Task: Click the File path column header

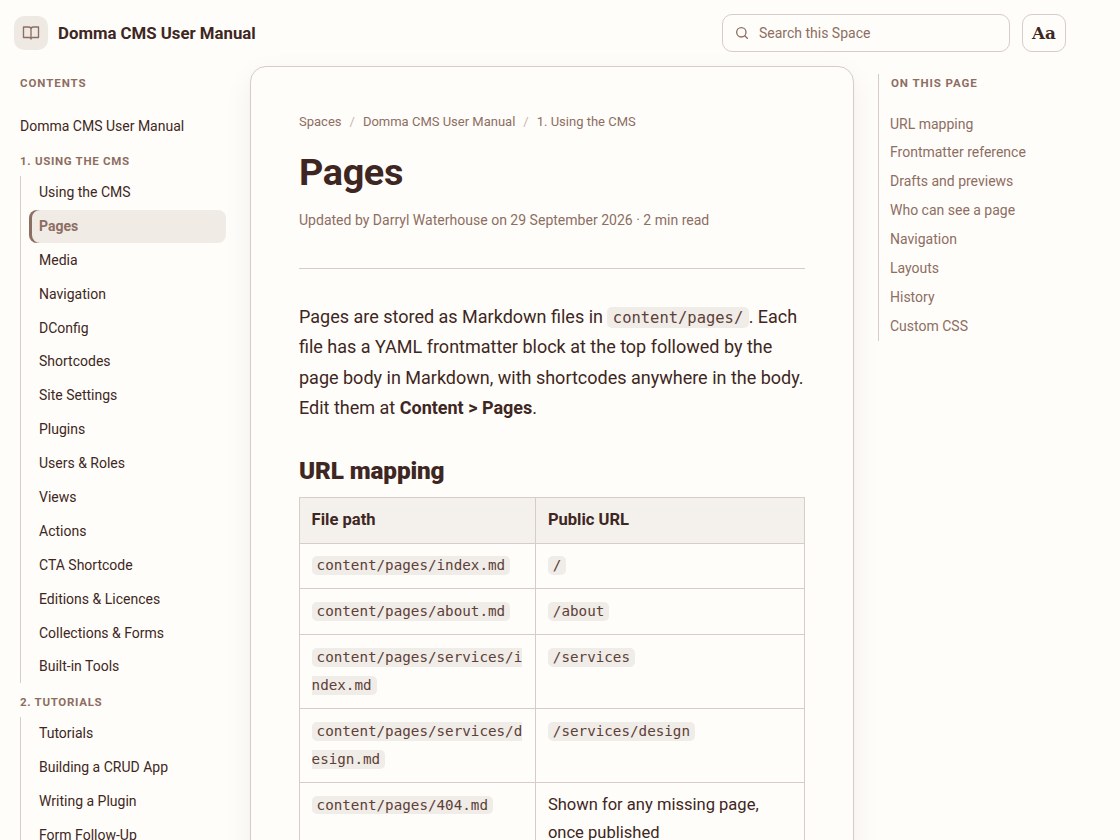Action: point(417,520)
